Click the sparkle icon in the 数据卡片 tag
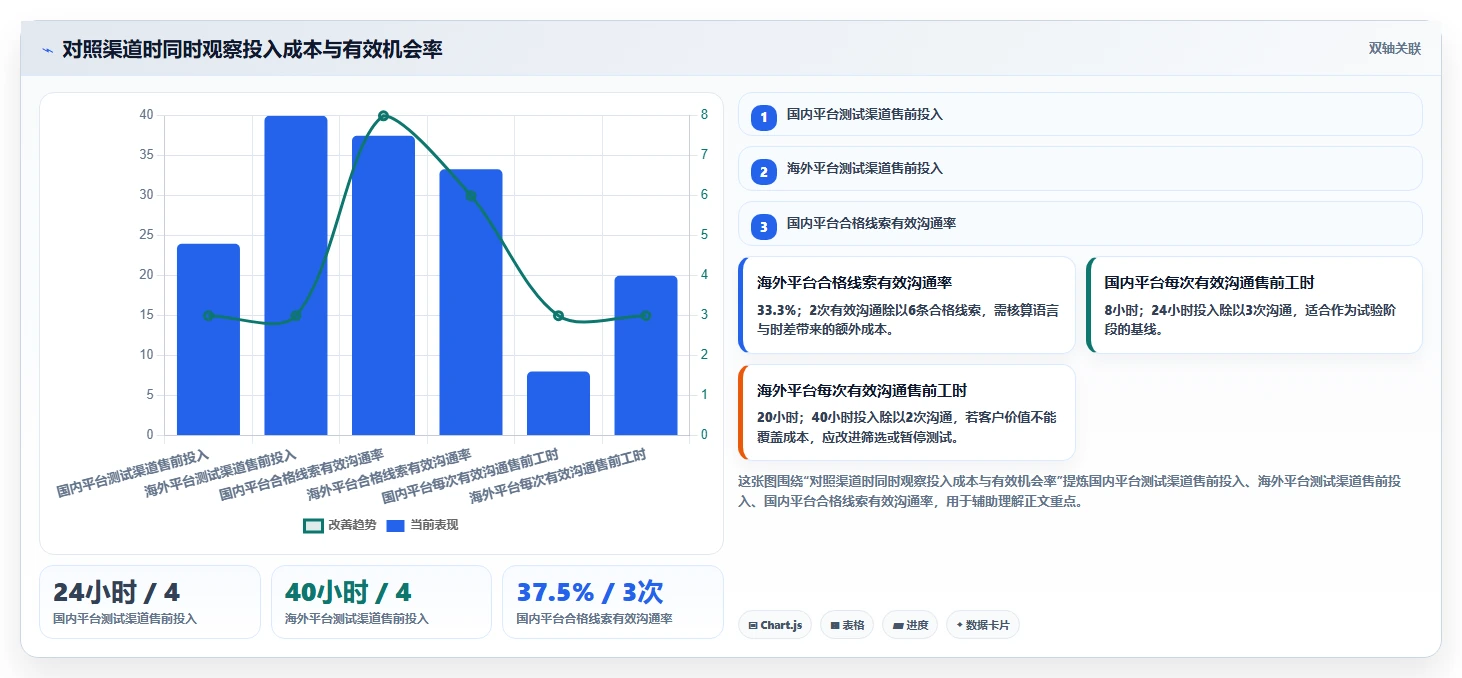 (960, 625)
